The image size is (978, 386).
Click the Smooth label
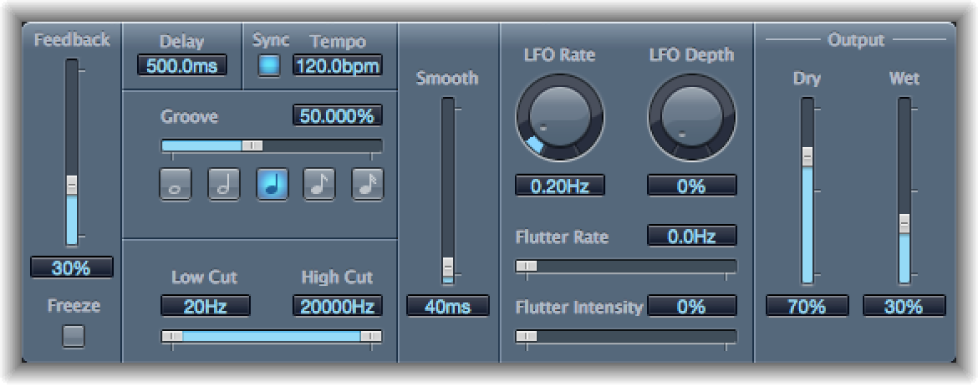coord(448,79)
